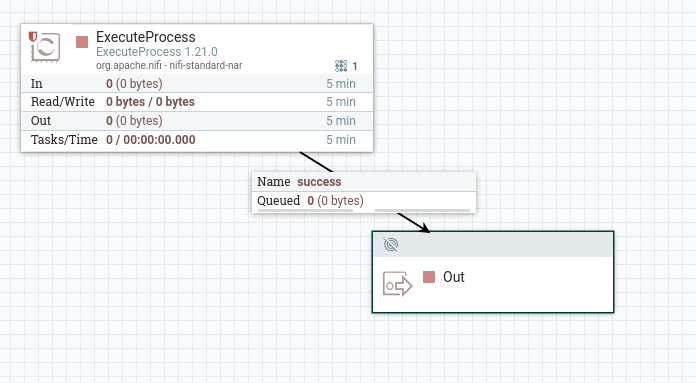Click the 5 min label in In row
This screenshot has height=383, width=696.
[x=341, y=84]
